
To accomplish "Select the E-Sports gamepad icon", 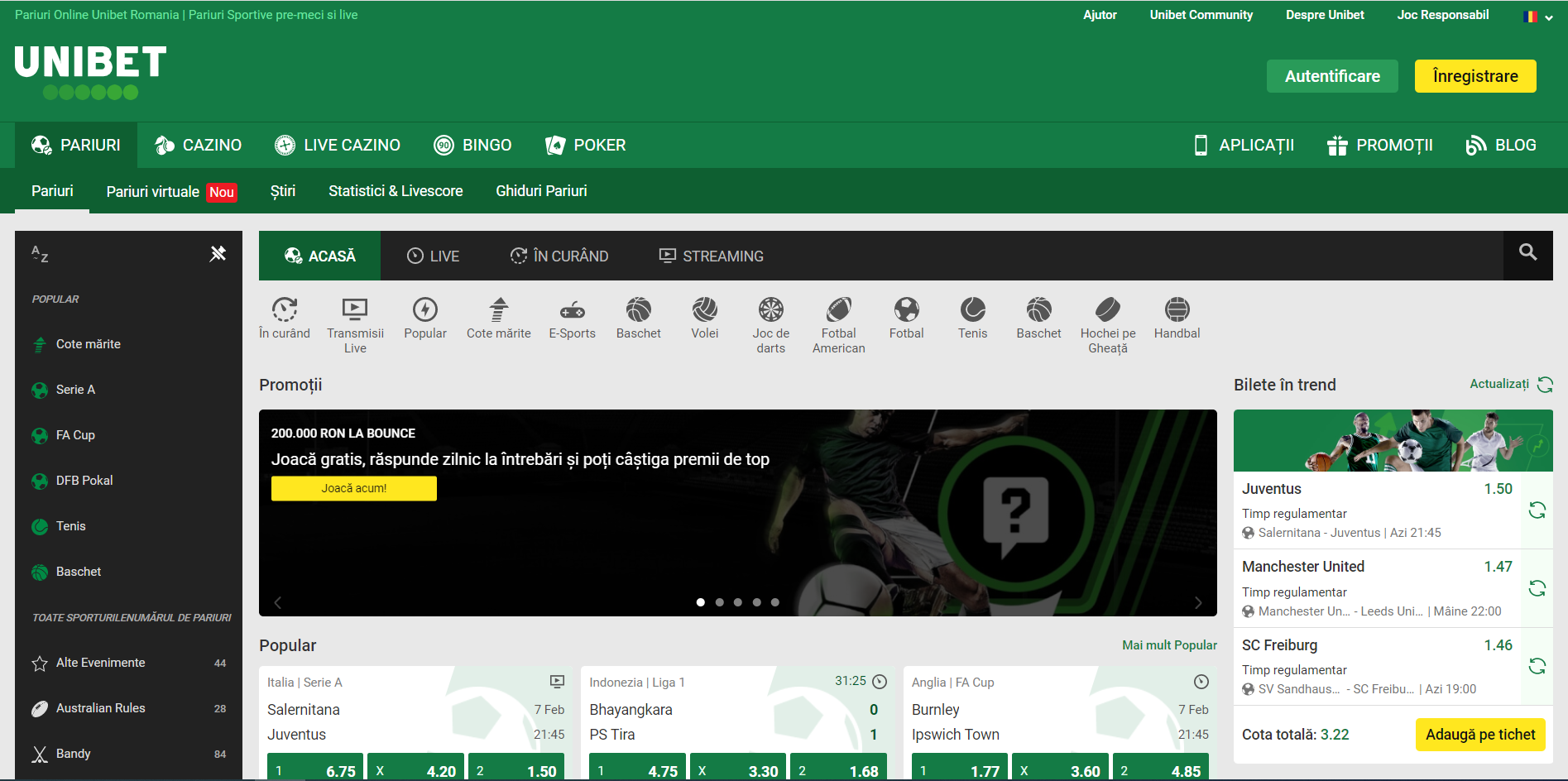I will pyautogui.click(x=573, y=310).
